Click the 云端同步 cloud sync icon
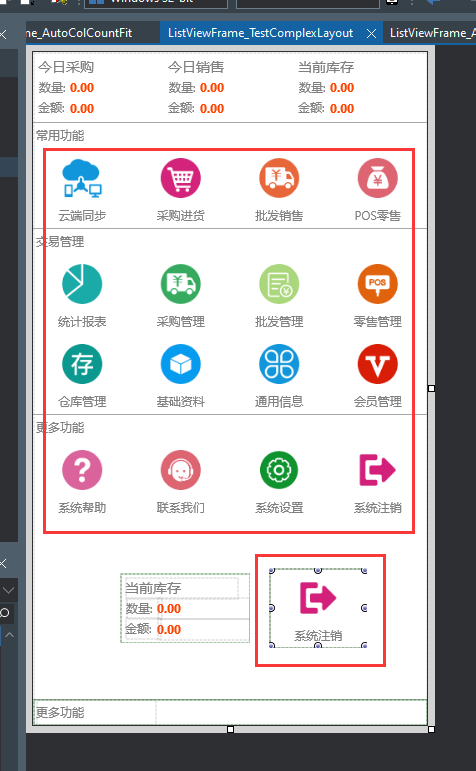This screenshot has width=476, height=771. (x=82, y=178)
